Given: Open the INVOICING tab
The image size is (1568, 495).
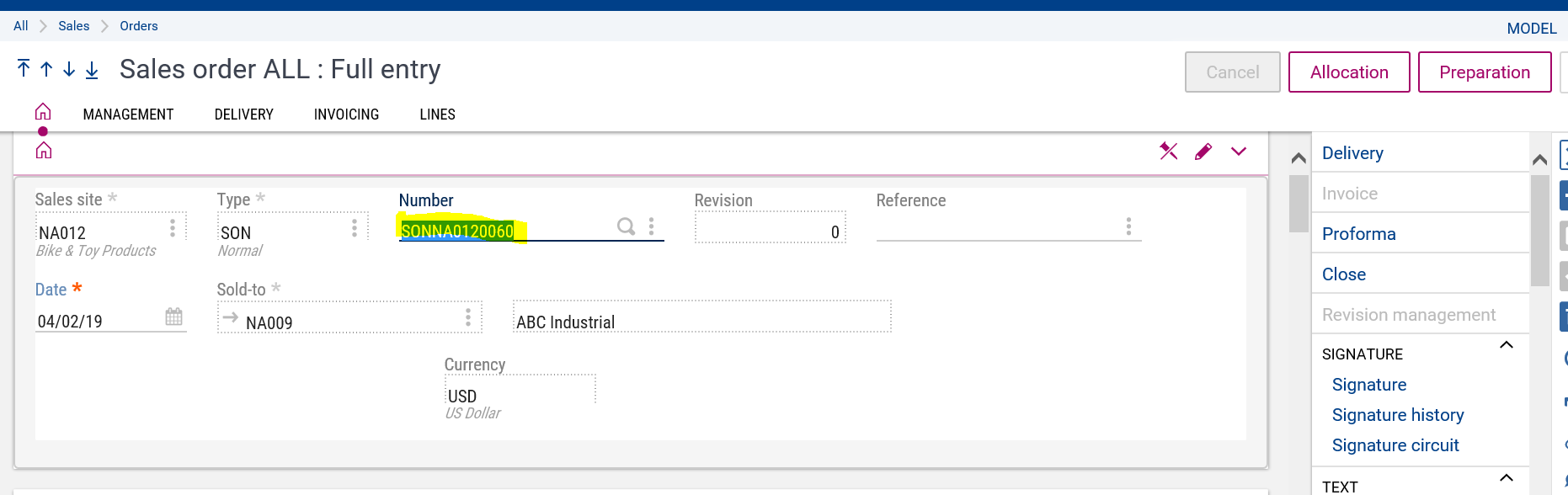Looking at the screenshot, I should click(x=346, y=114).
